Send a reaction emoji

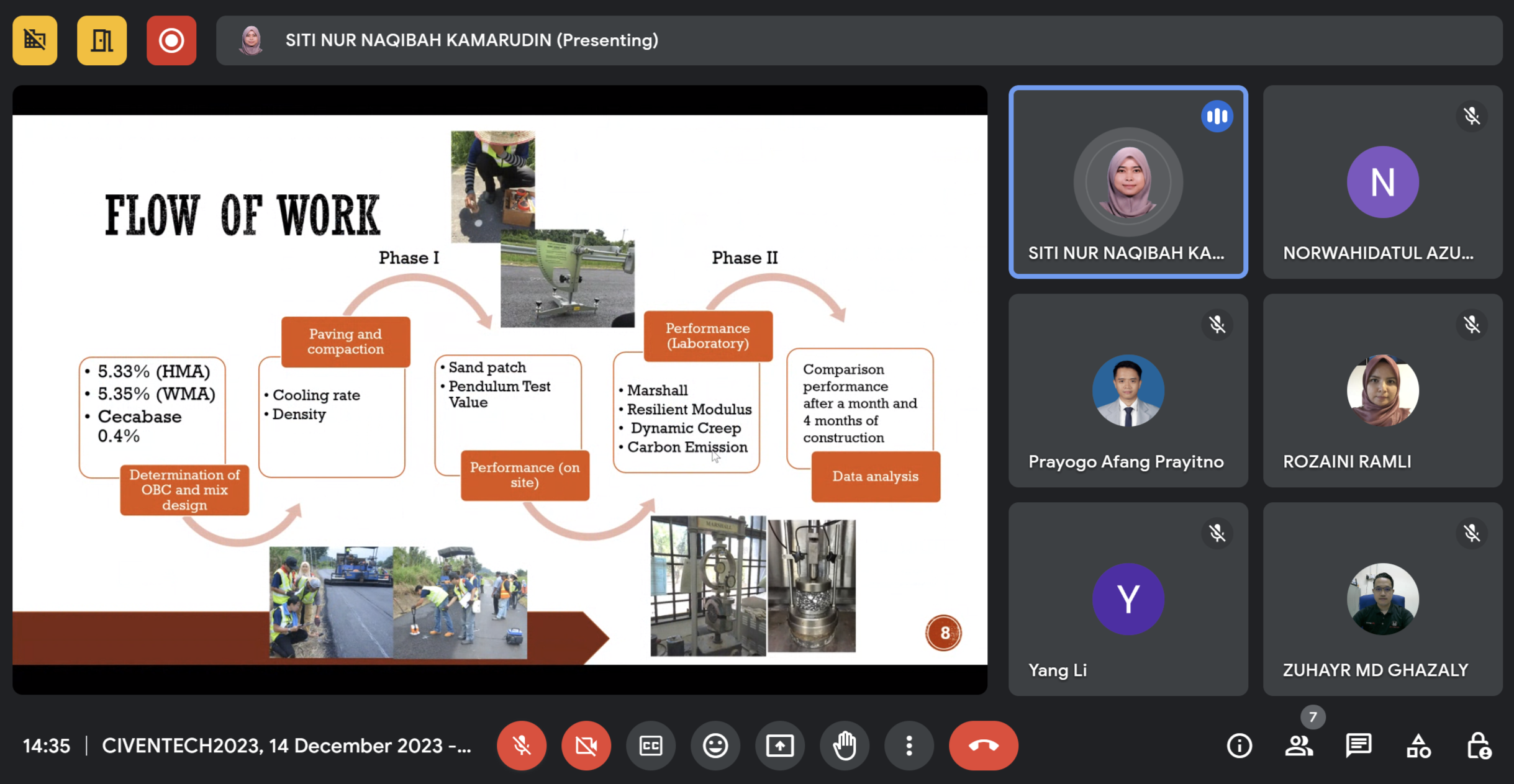tap(715, 746)
